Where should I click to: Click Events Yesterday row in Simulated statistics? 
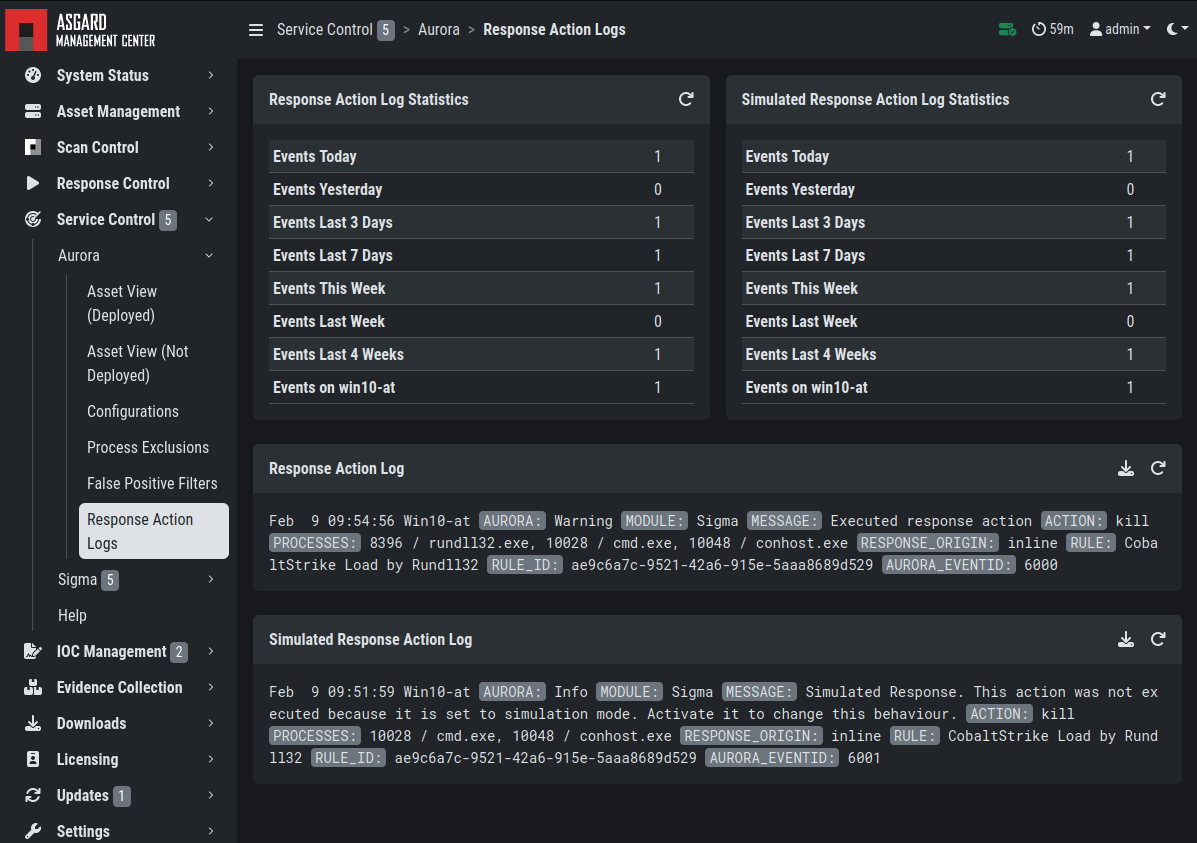(953, 189)
